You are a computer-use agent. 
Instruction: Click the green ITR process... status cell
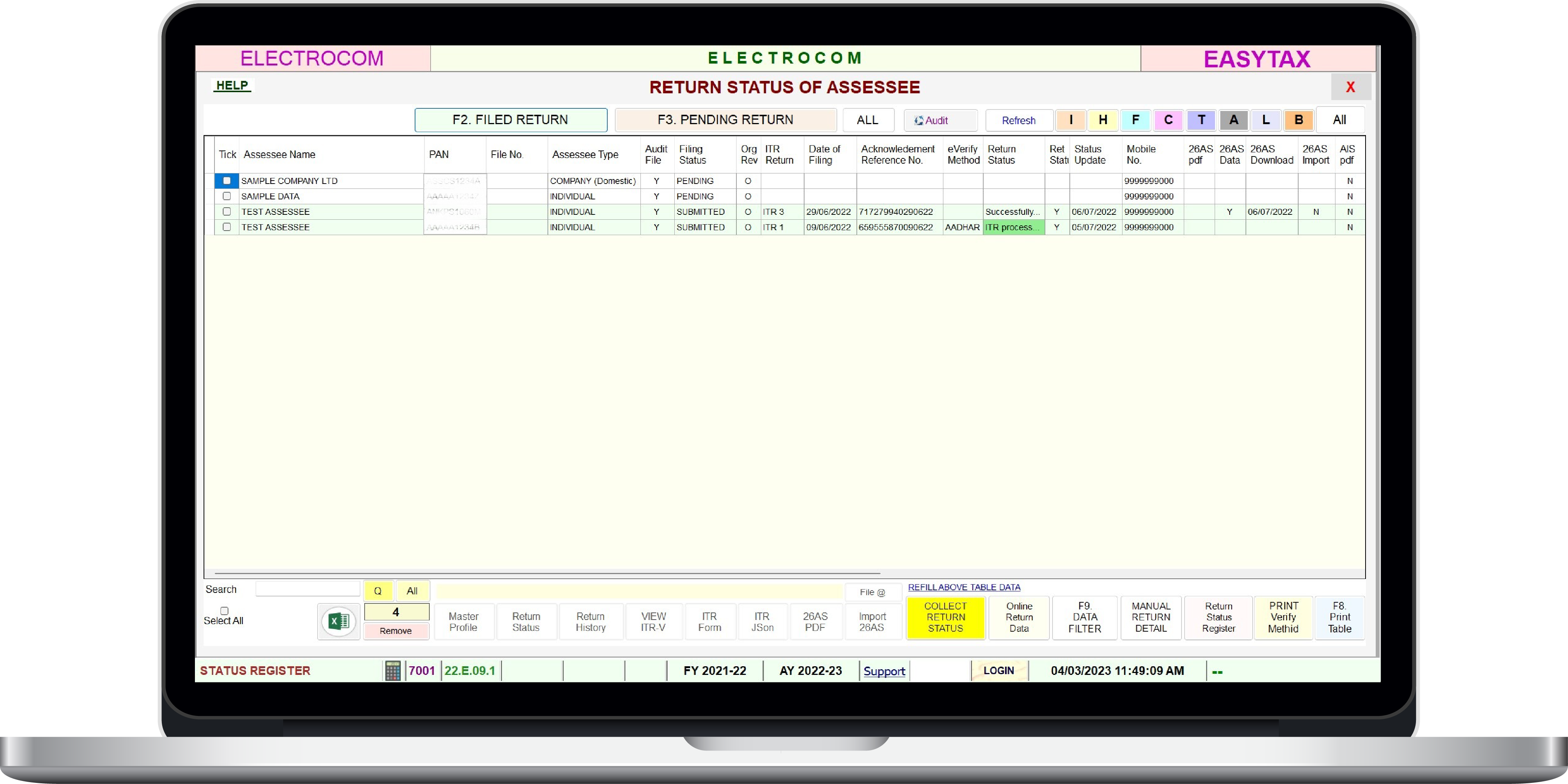coord(1013,227)
